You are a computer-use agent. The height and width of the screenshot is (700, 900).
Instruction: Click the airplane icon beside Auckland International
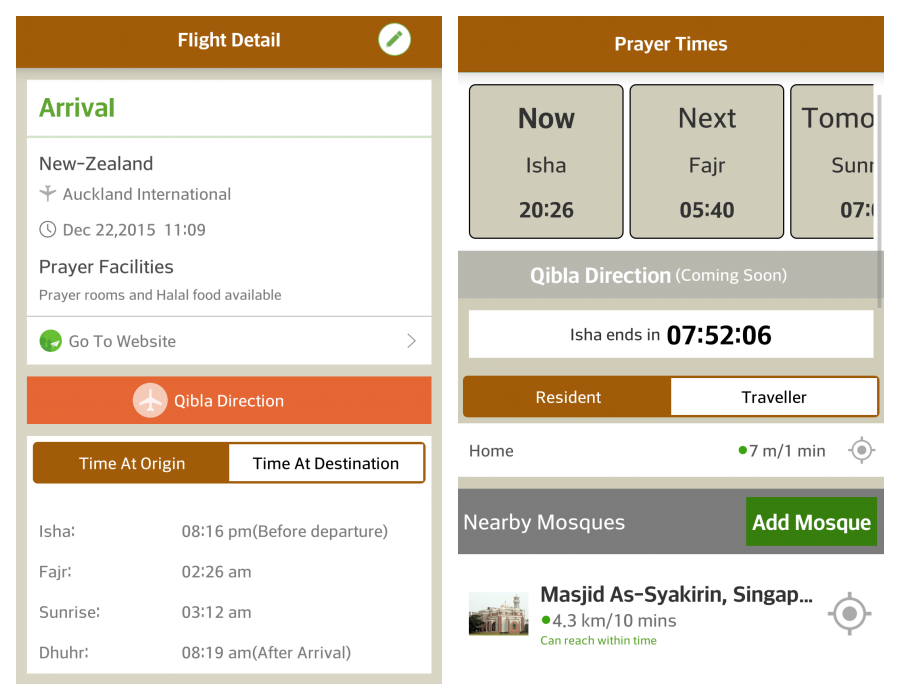pos(47,194)
